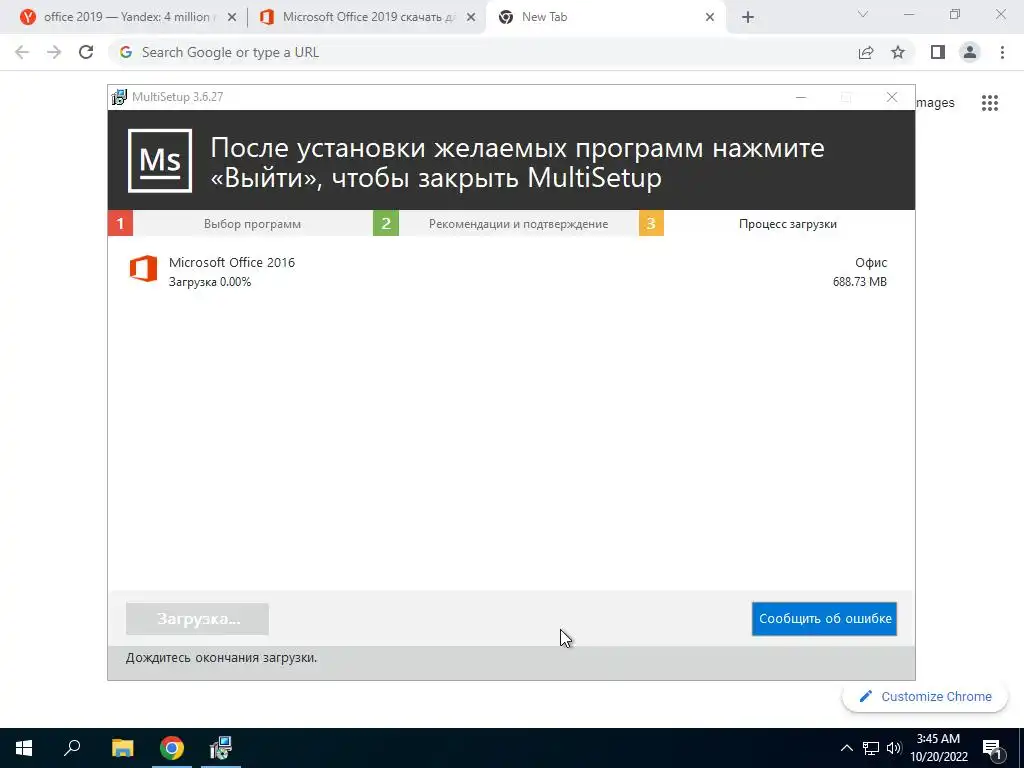Open the Windows Start menu

pos(24,748)
